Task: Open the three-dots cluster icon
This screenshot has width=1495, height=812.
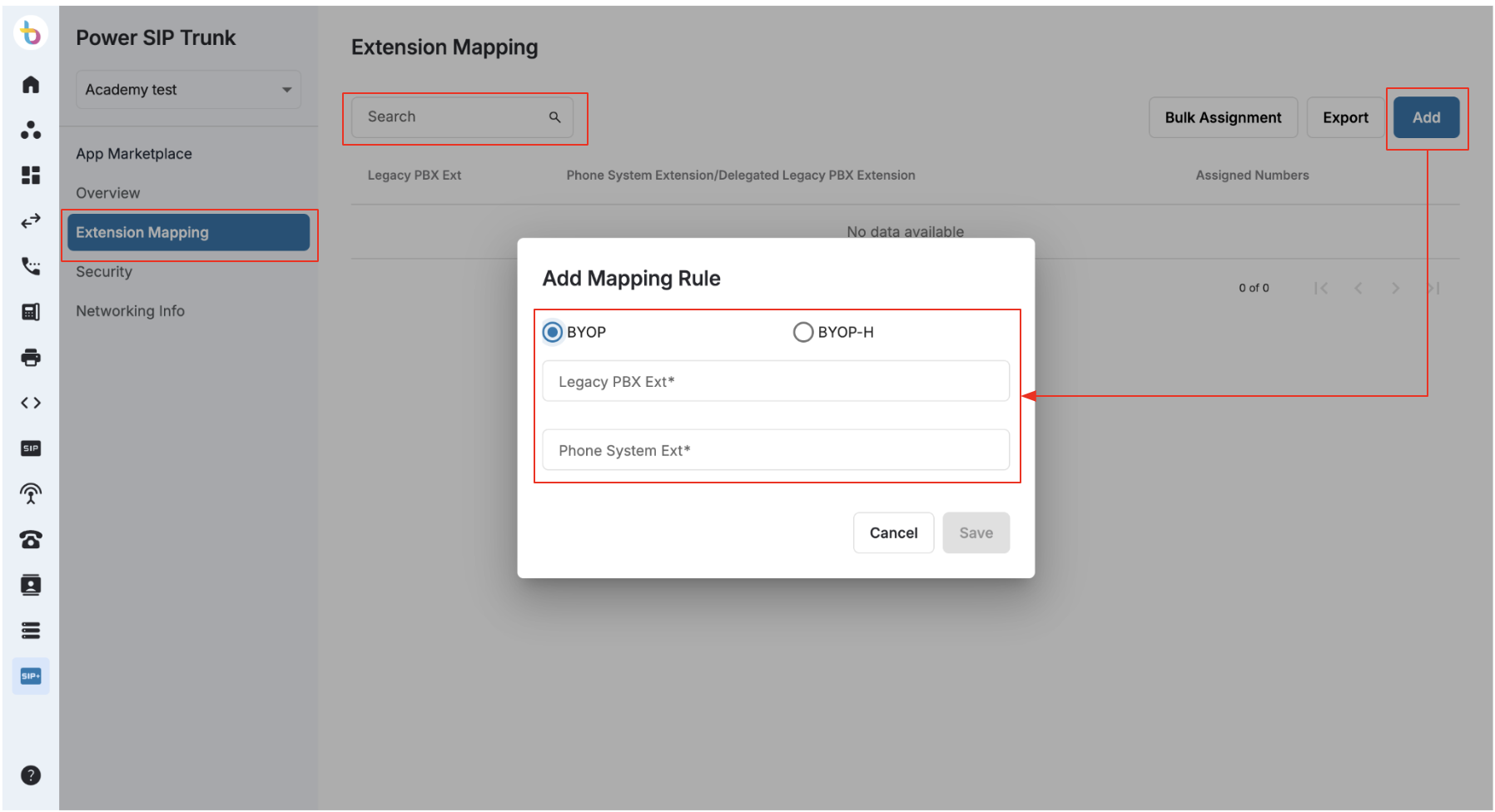Action: [x=31, y=130]
